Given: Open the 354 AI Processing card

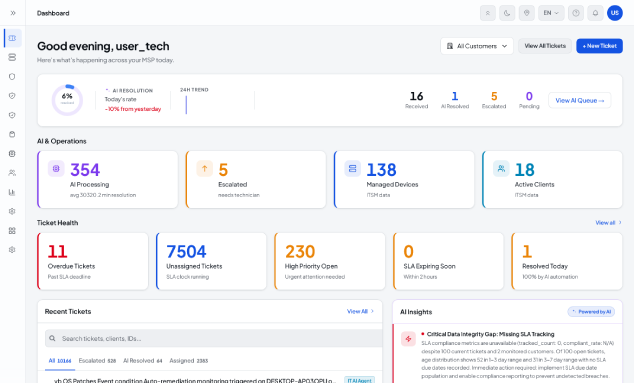Looking at the screenshot, I should 108,180.
